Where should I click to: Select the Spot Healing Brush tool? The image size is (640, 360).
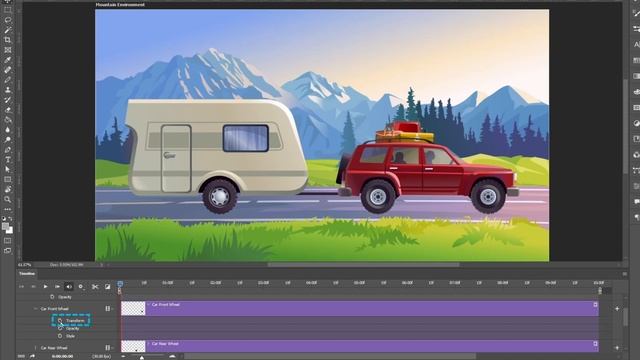pos(7,70)
